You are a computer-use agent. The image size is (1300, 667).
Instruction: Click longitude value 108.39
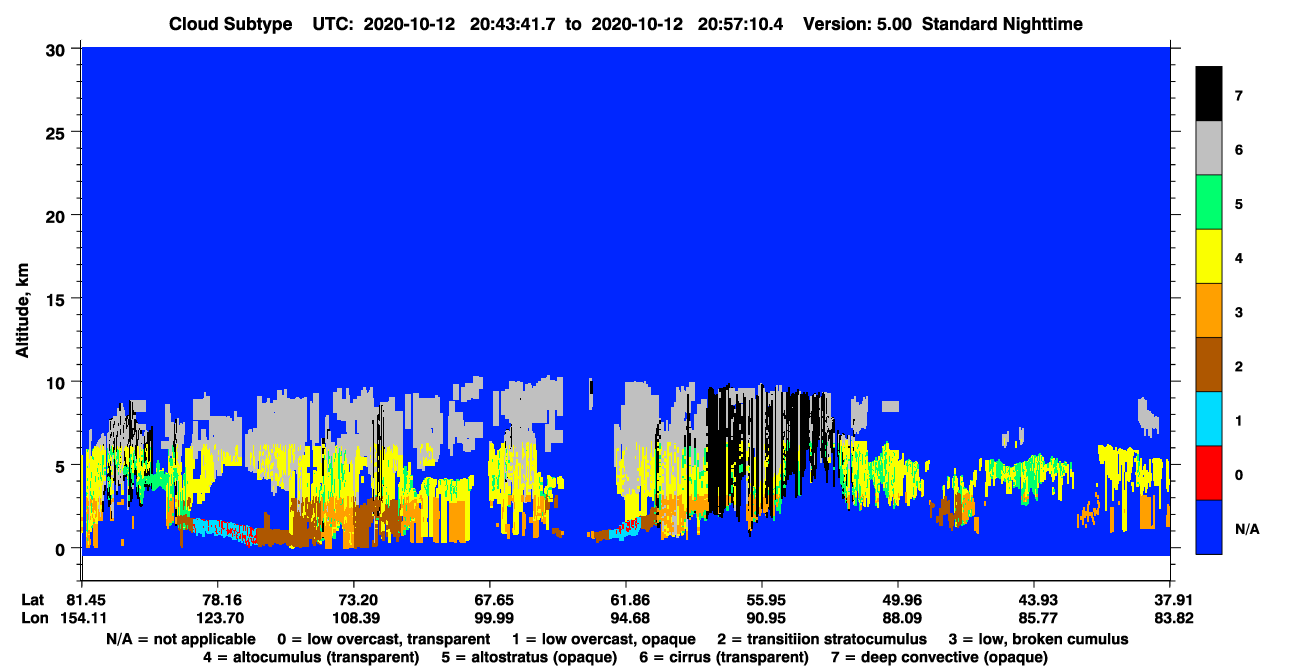353,618
